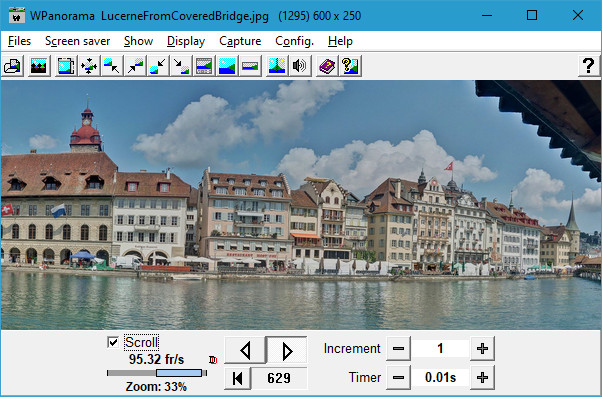
Task: Click the Lucerne panorama image
Action: click(x=301, y=205)
